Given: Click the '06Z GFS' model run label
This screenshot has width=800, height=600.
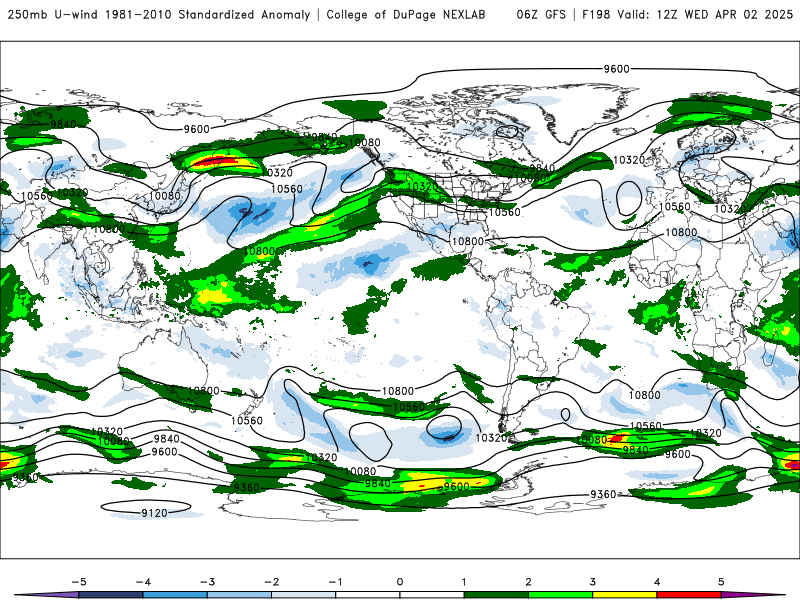Looking at the screenshot, I should click(x=541, y=15).
